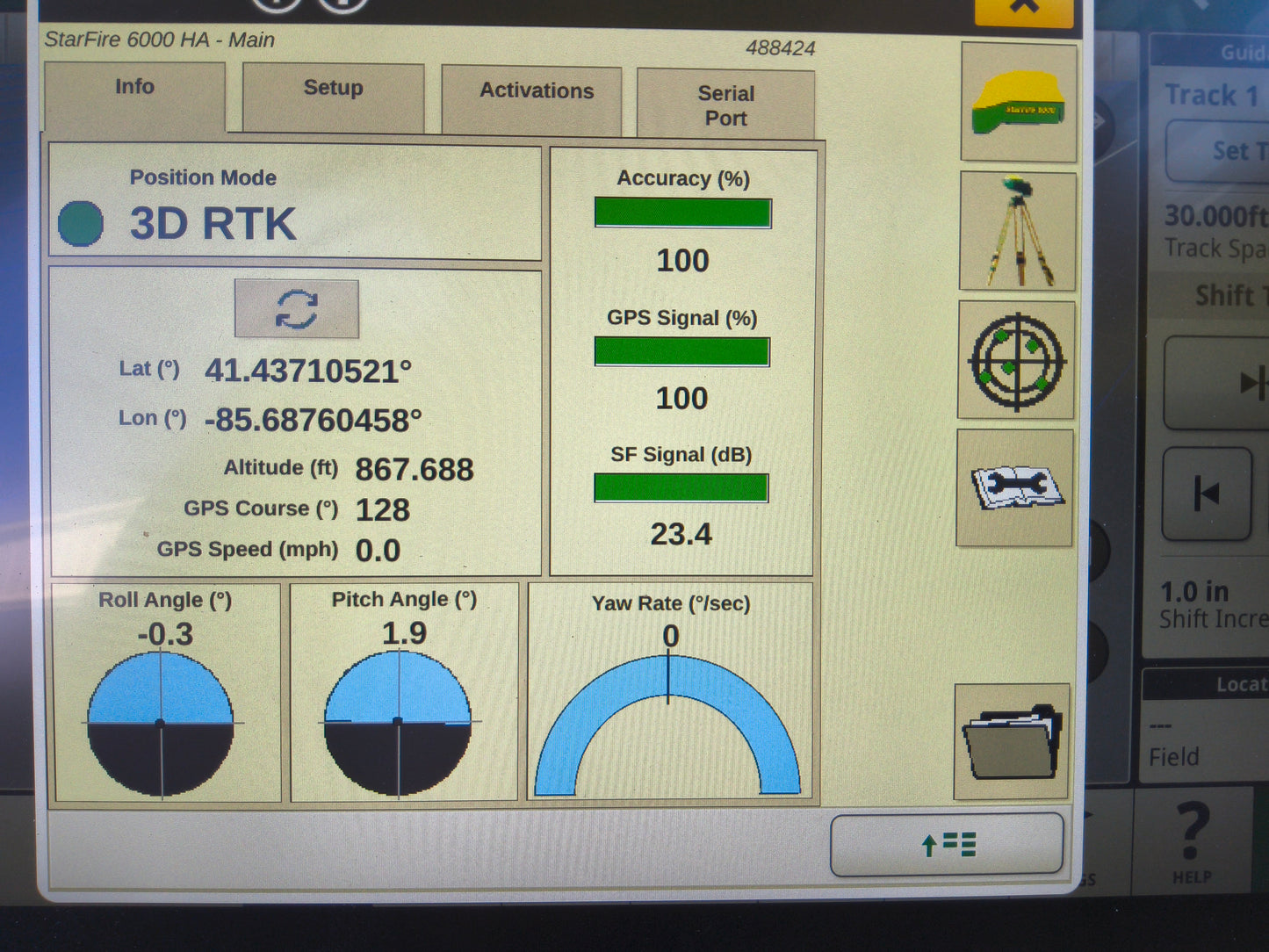Click the shift track skip-to-start arrow button
Screen dimensions: 1269x952
tap(1207, 494)
